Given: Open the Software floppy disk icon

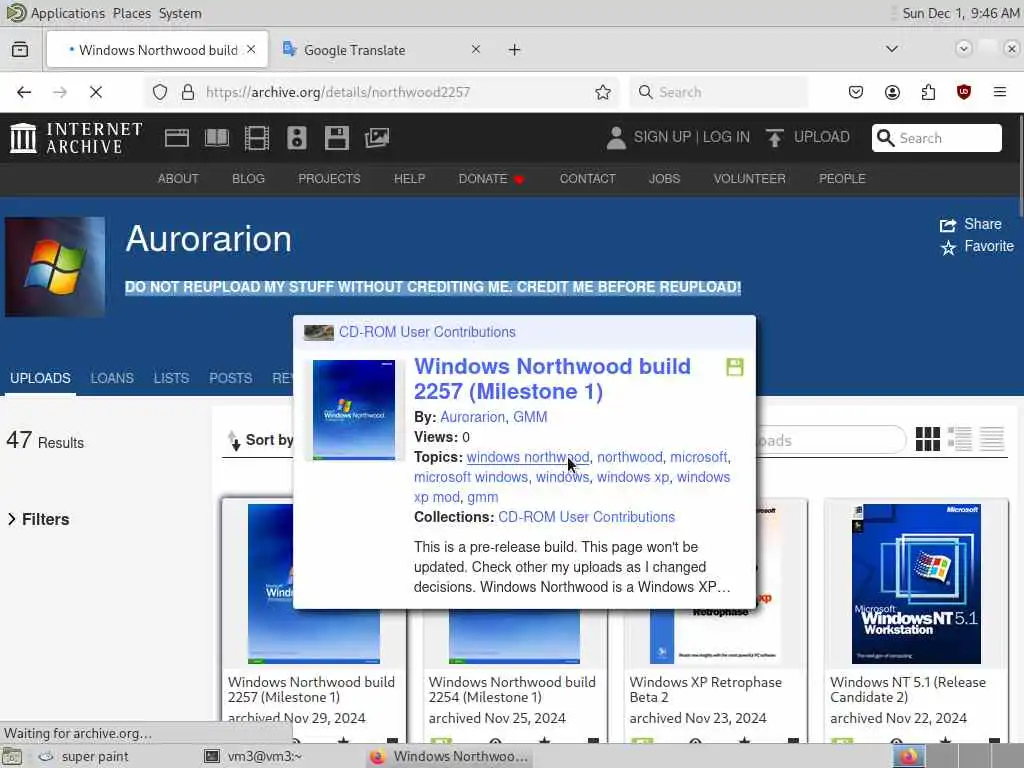Looking at the screenshot, I should pos(337,138).
